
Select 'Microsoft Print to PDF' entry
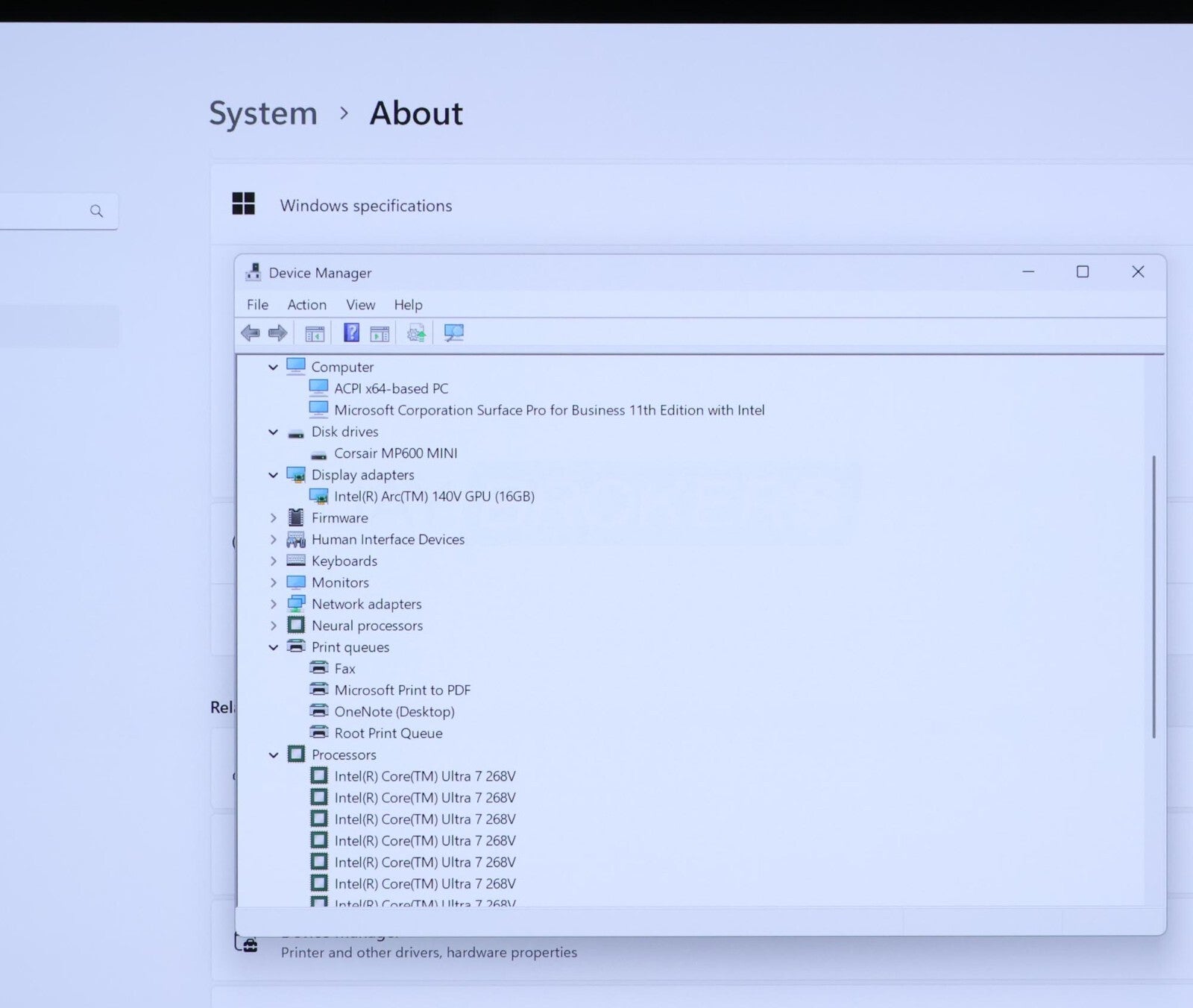[402, 690]
